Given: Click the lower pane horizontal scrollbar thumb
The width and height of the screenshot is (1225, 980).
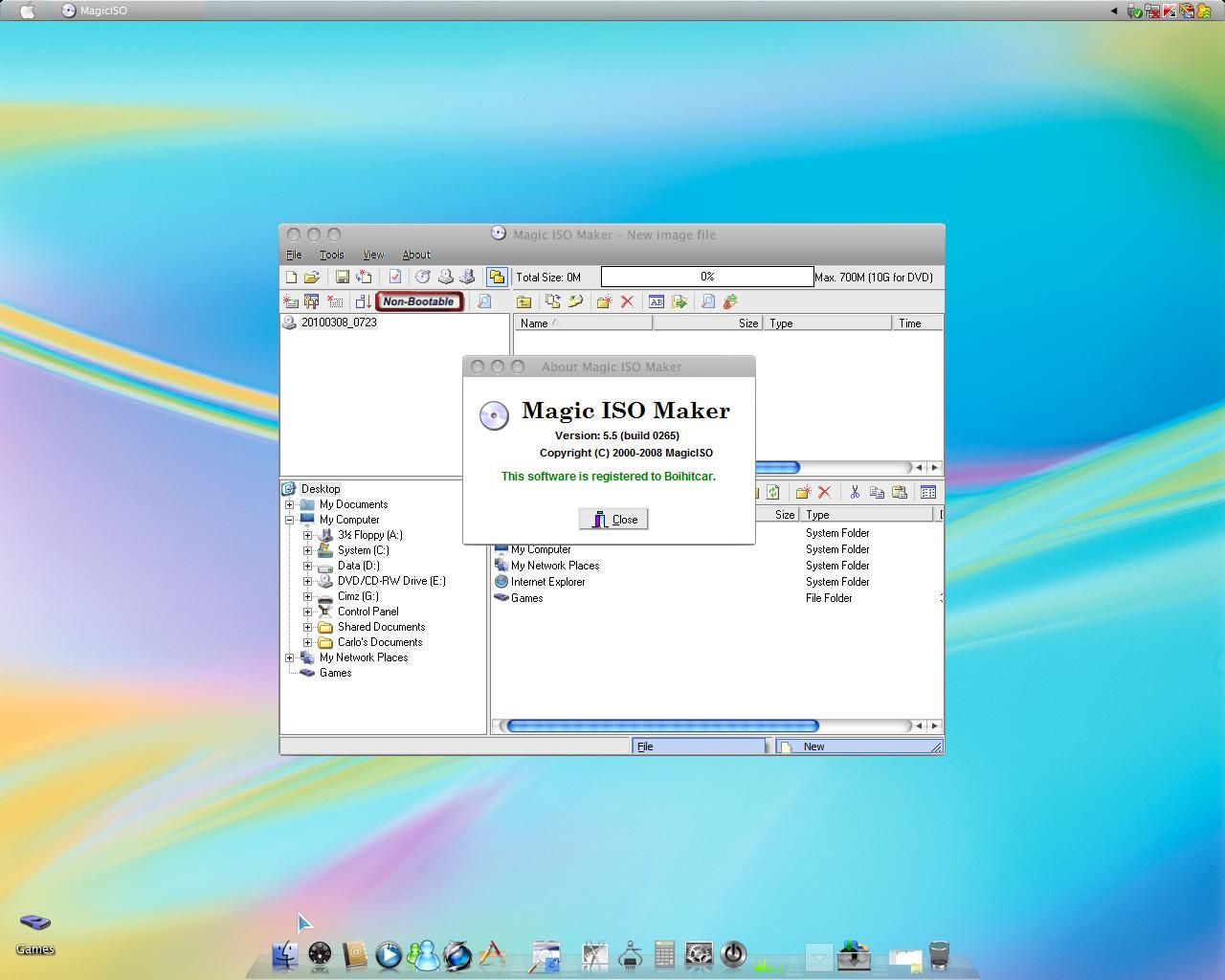Looking at the screenshot, I should click(662, 725).
